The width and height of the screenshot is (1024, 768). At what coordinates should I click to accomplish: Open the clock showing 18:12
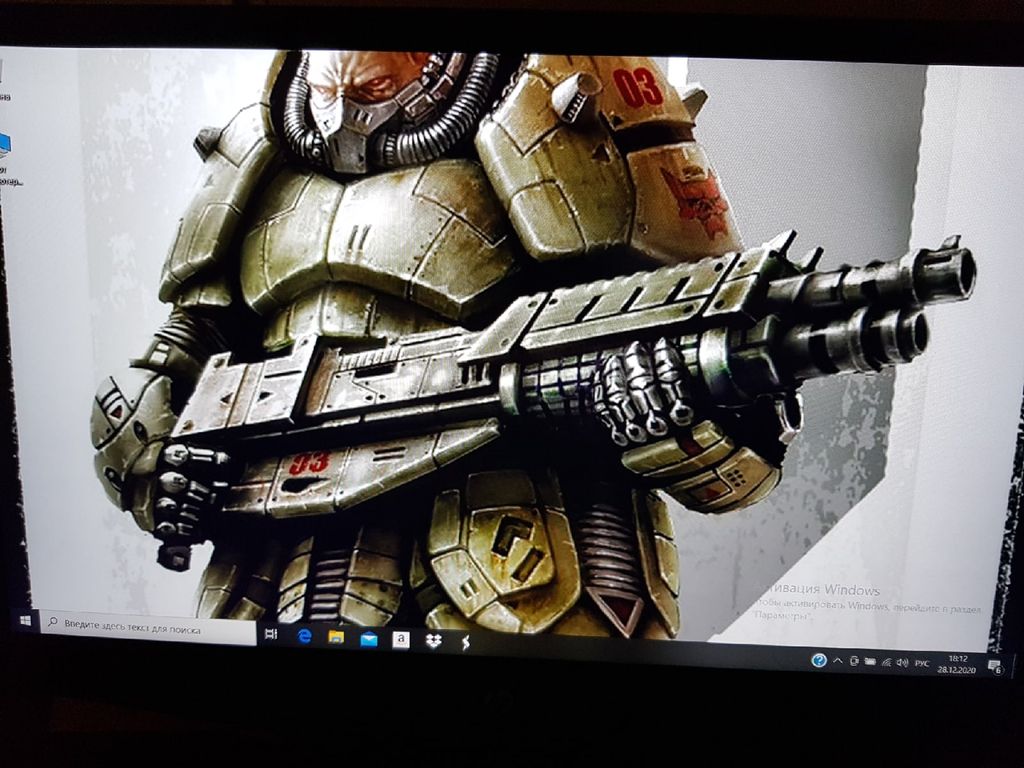[x=957, y=664]
